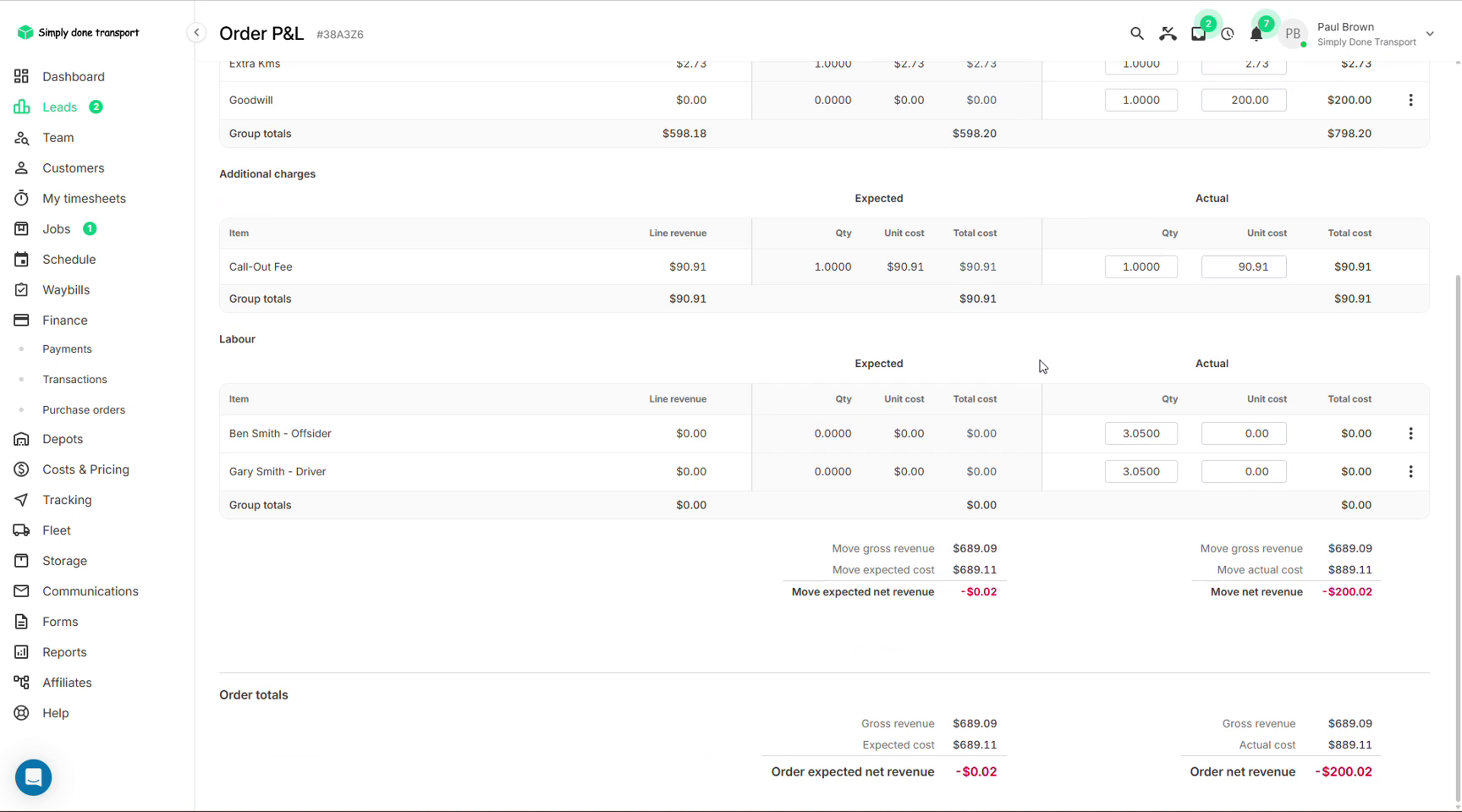Click the Depots warehouse icon
Screen dimensions: 1462x812
pos(21,439)
